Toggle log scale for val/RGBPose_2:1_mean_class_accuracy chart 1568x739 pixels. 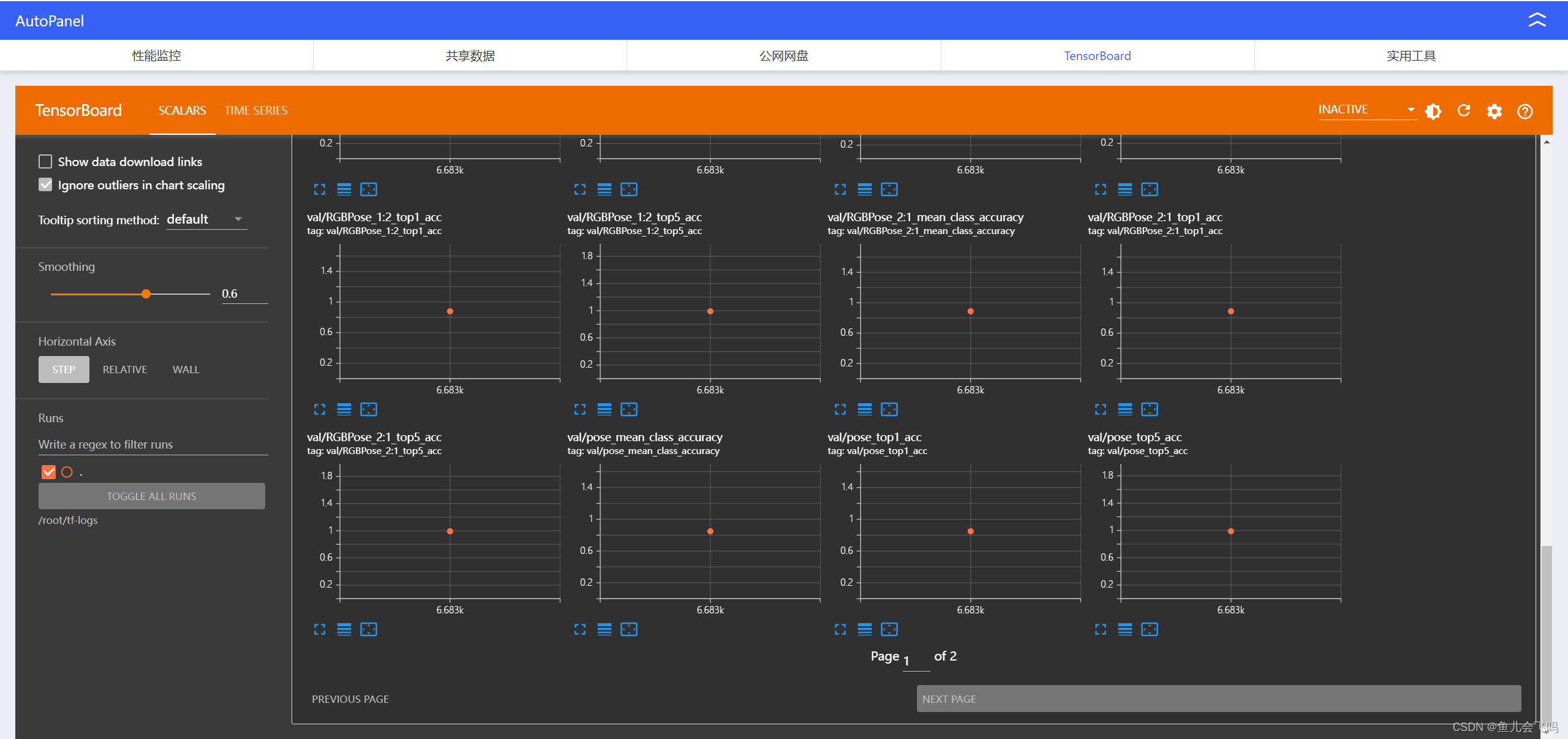[x=865, y=409]
